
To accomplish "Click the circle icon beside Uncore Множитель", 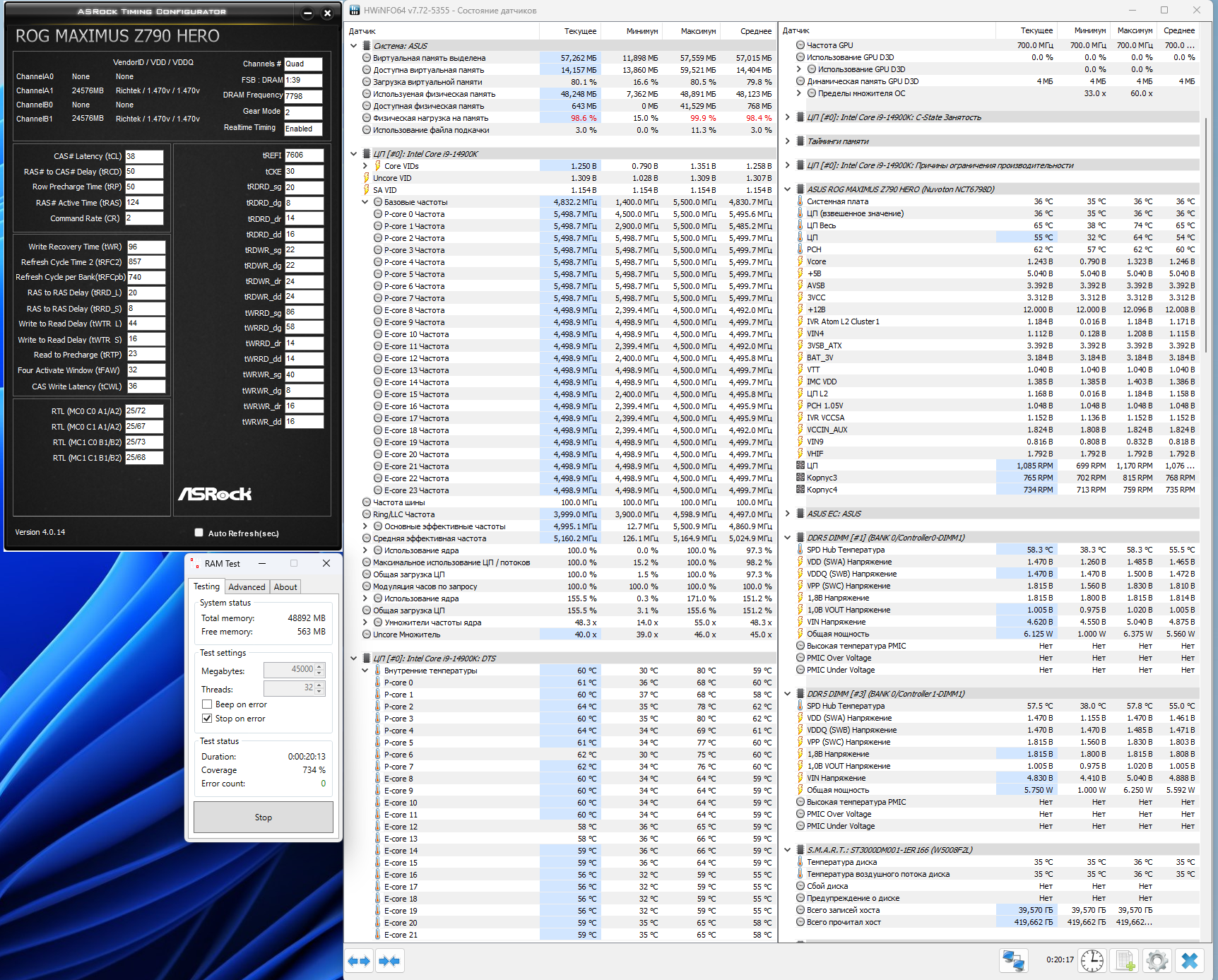I will [x=367, y=634].
